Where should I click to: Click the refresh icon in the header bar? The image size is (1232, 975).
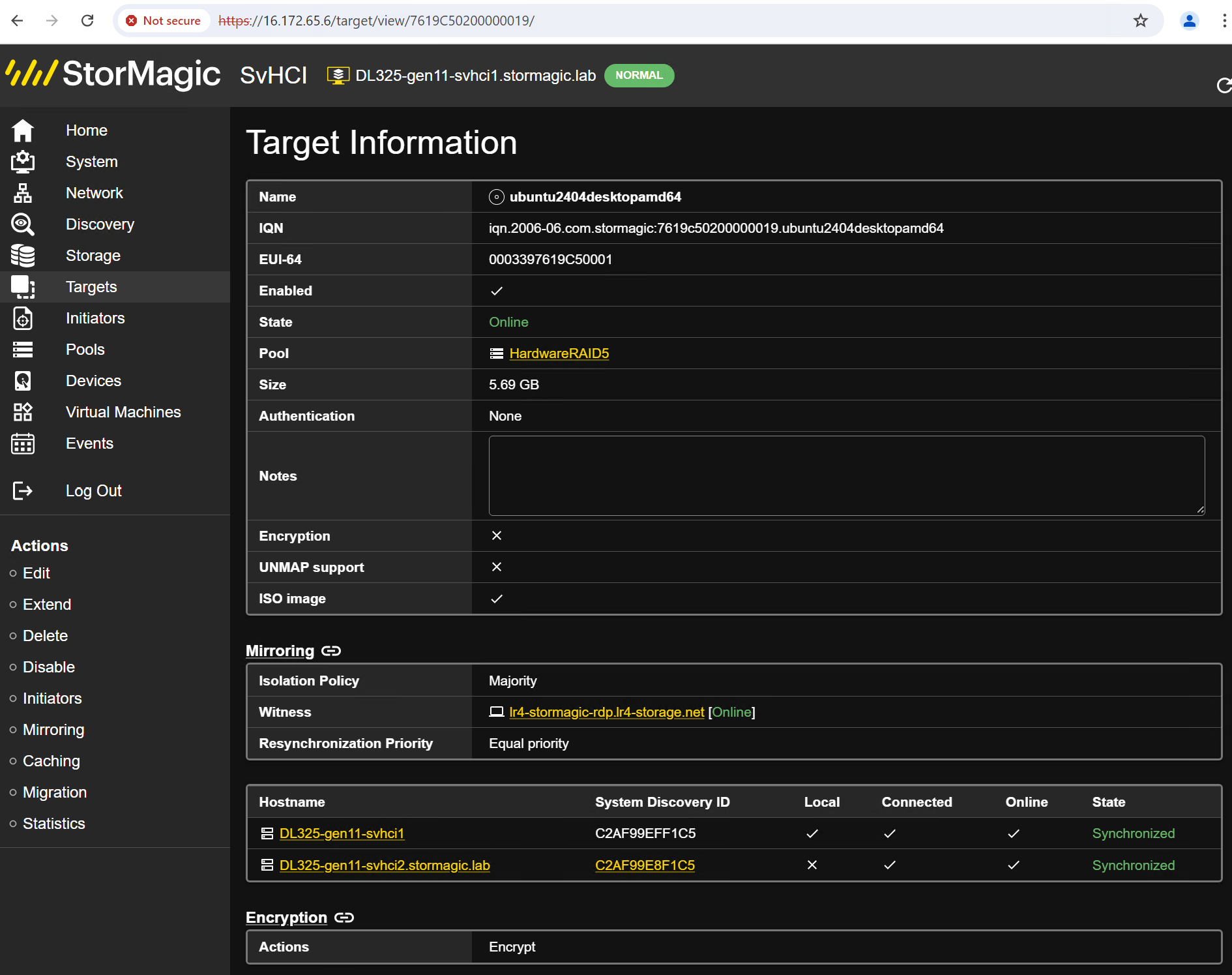point(1224,85)
